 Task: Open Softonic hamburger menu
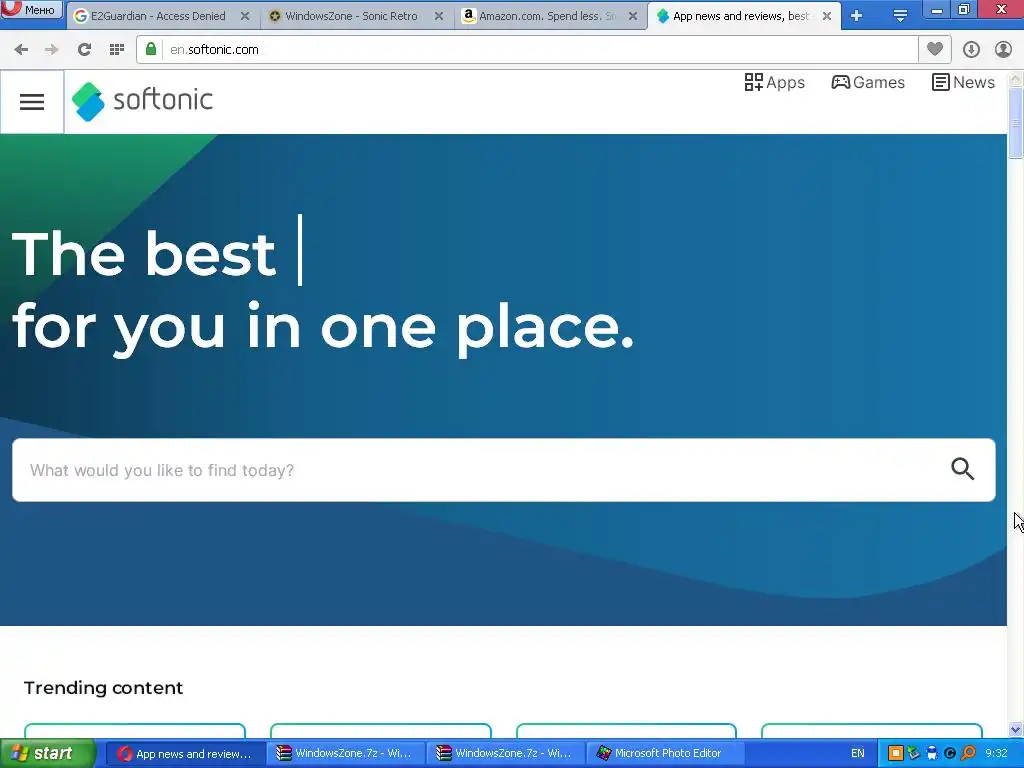click(x=32, y=102)
